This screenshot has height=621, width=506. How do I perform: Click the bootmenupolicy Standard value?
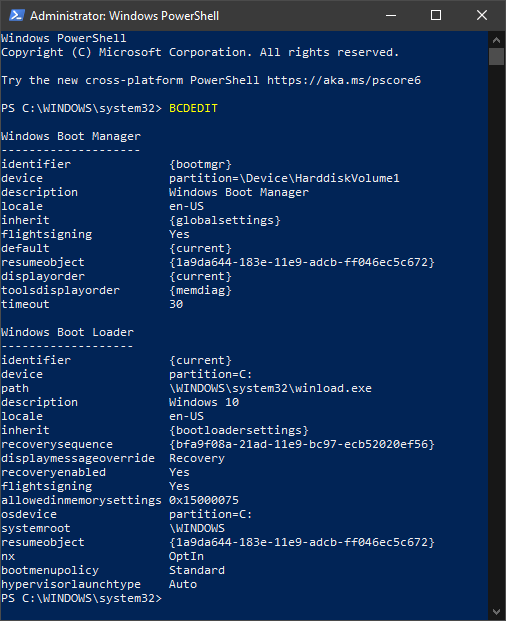coord(197,570)
